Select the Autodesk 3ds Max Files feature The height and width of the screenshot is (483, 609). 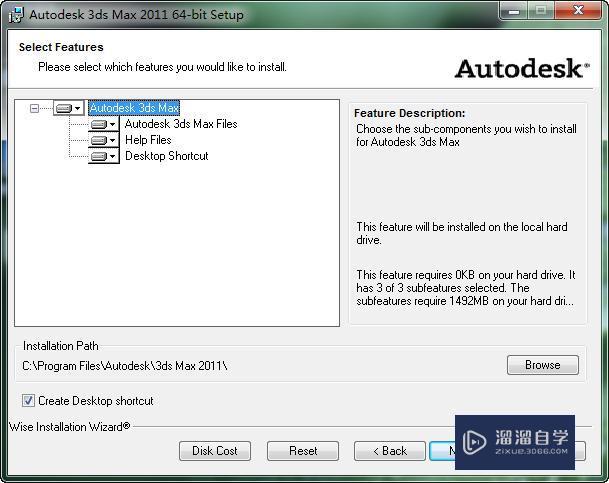pos(181,124)
